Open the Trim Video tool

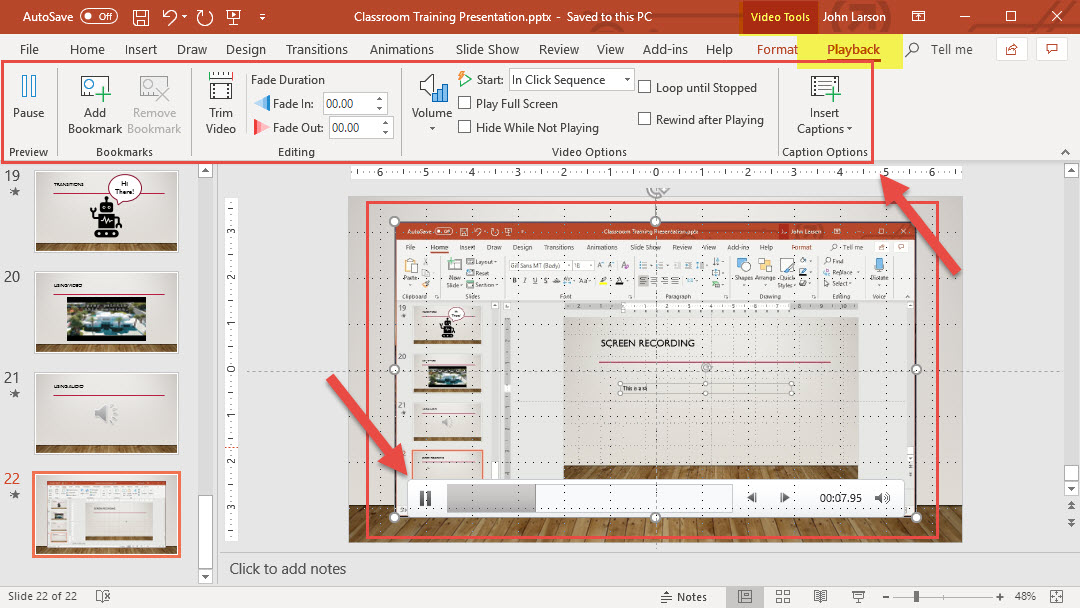click(x=221, y=89)
